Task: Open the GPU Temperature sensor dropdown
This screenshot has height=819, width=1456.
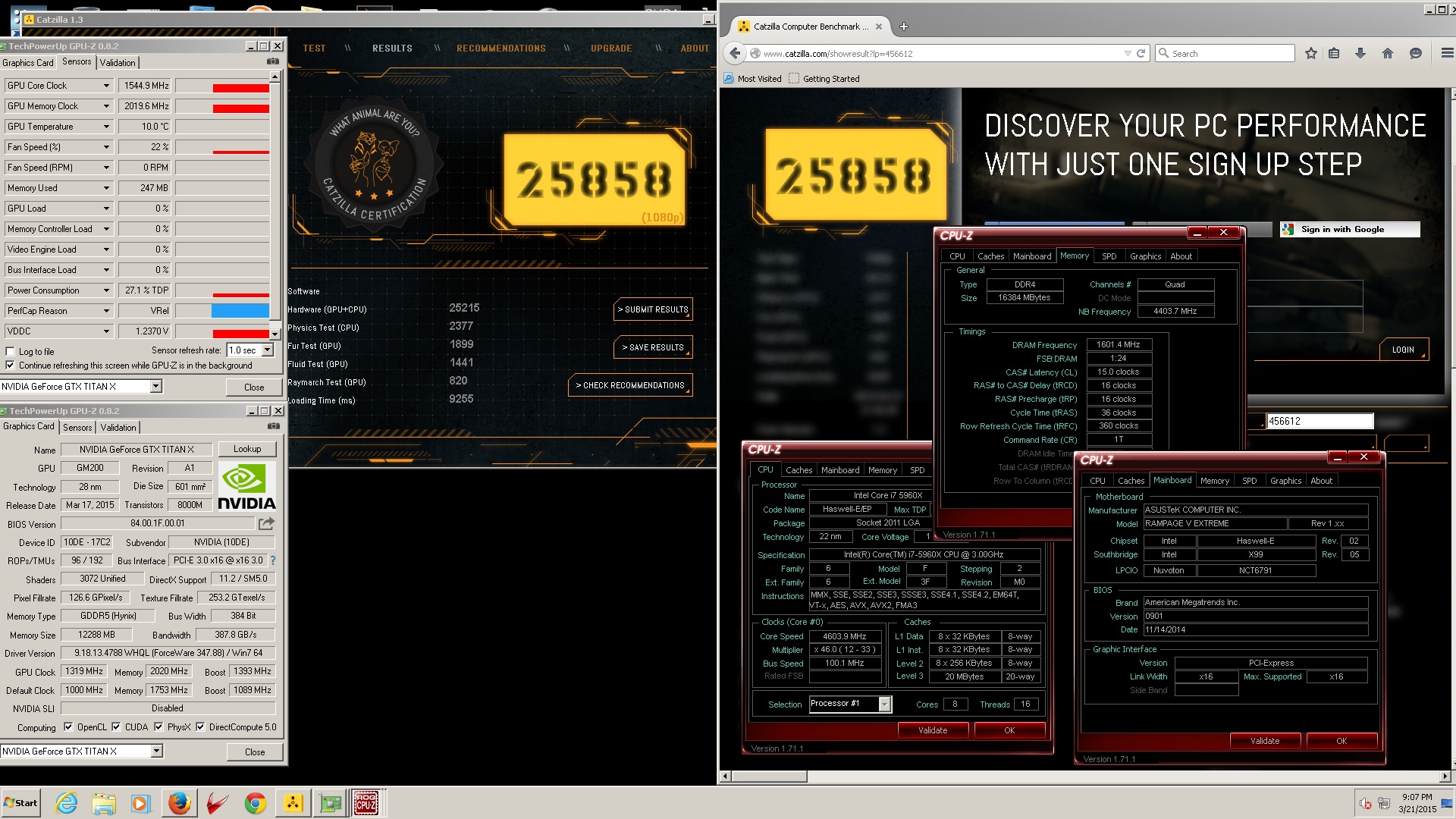Action: pos(106,127)
